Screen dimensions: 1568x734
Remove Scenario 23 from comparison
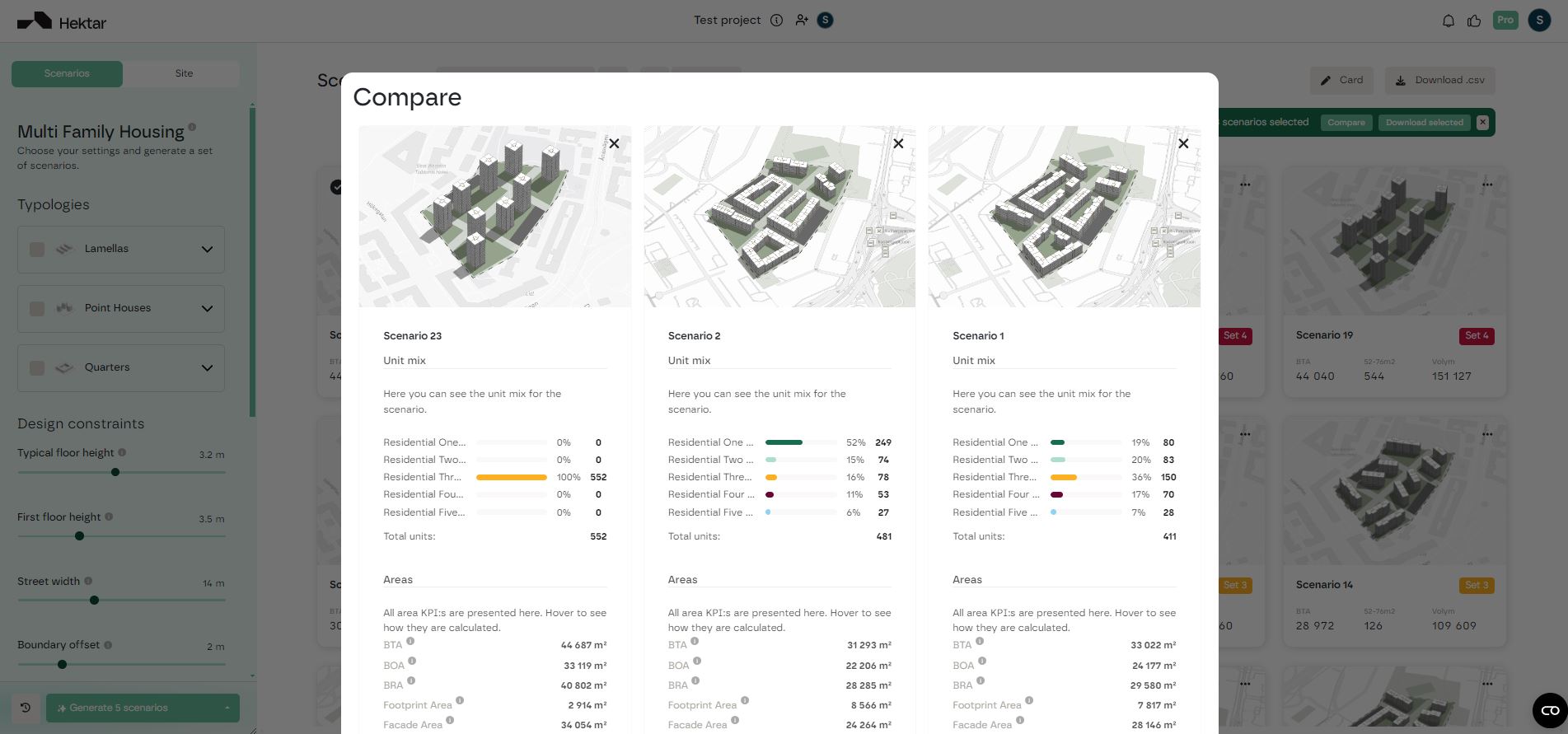pos(614,143)
